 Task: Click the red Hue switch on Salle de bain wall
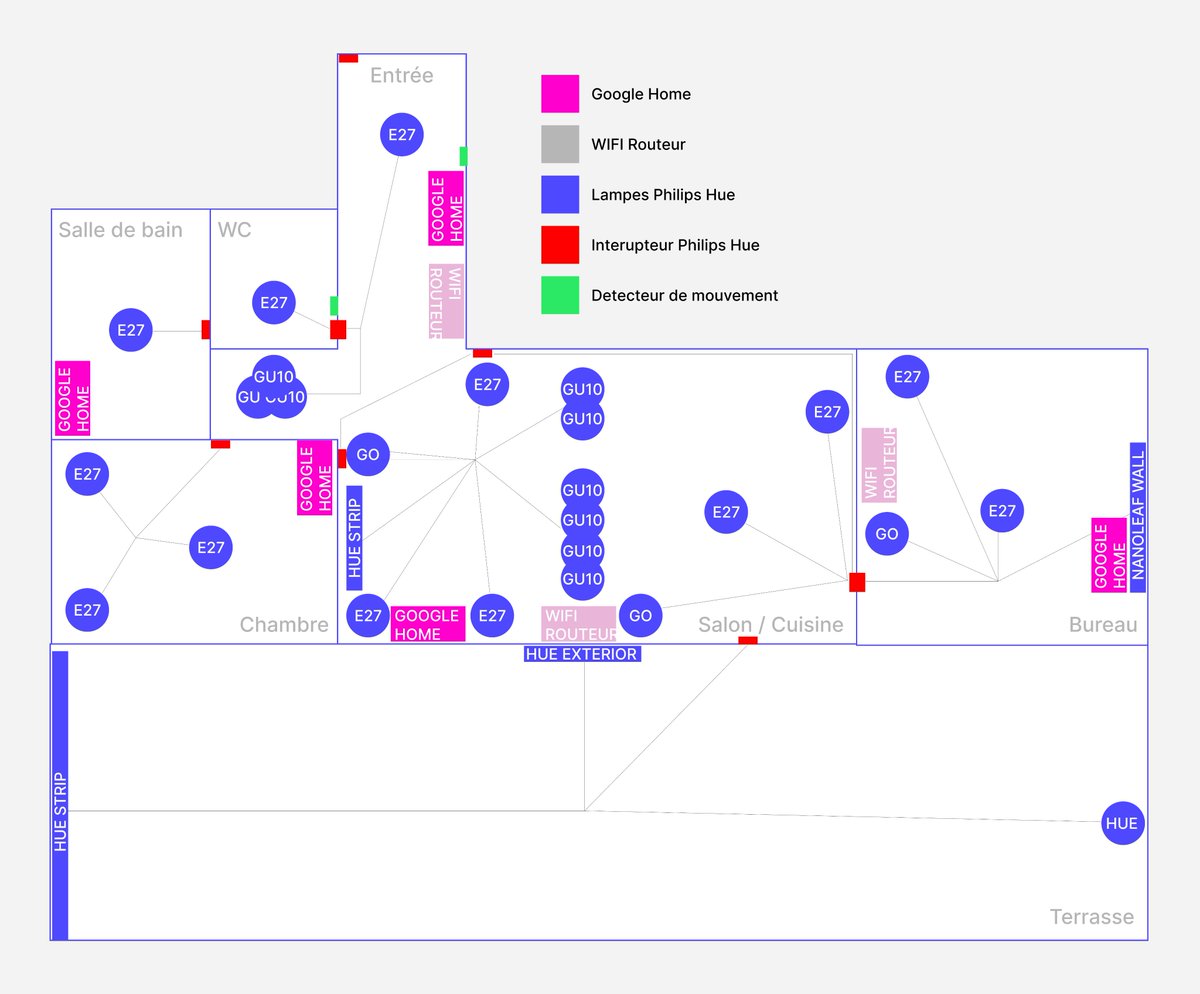click(206, 330)
